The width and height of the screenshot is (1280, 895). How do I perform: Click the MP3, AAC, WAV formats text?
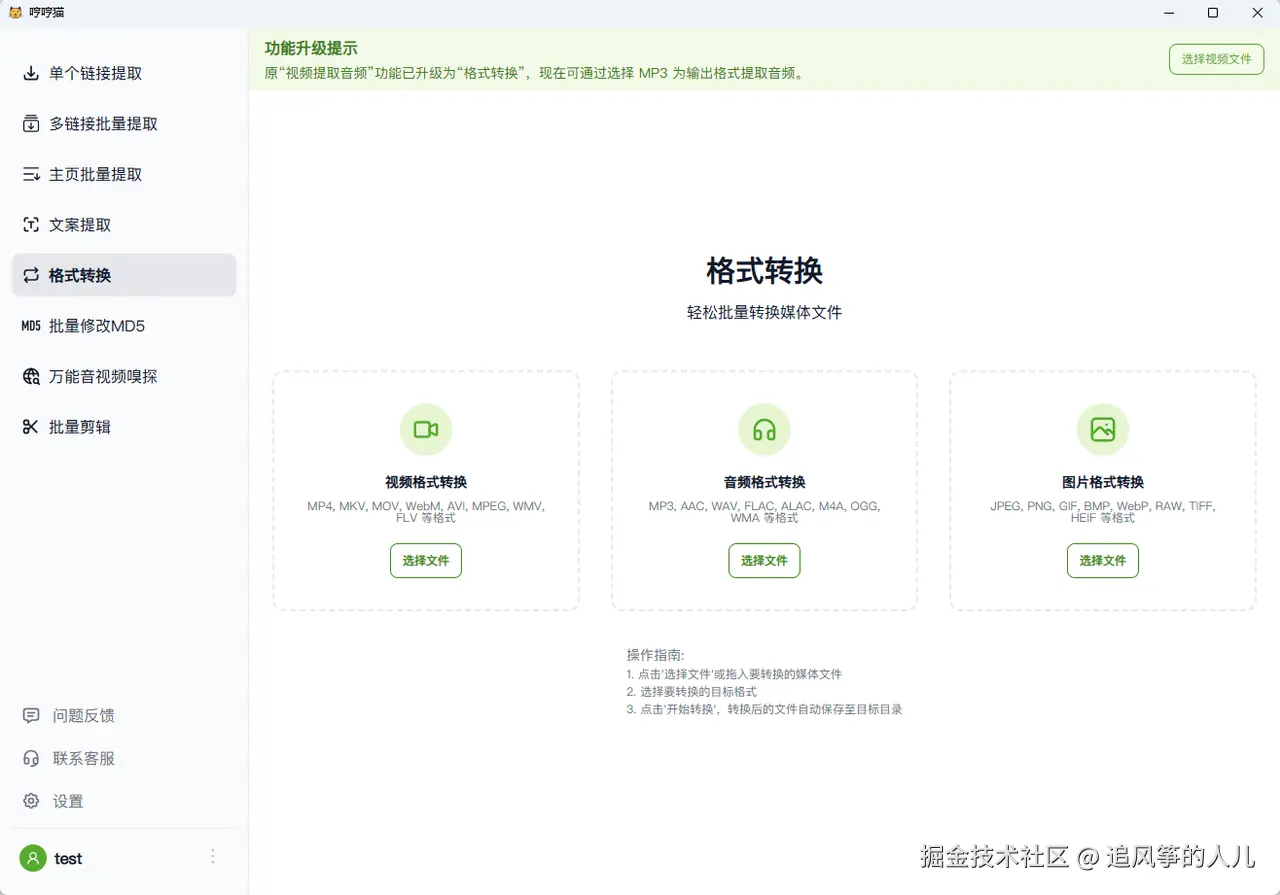pyautogui.click(x=764, y=512)
